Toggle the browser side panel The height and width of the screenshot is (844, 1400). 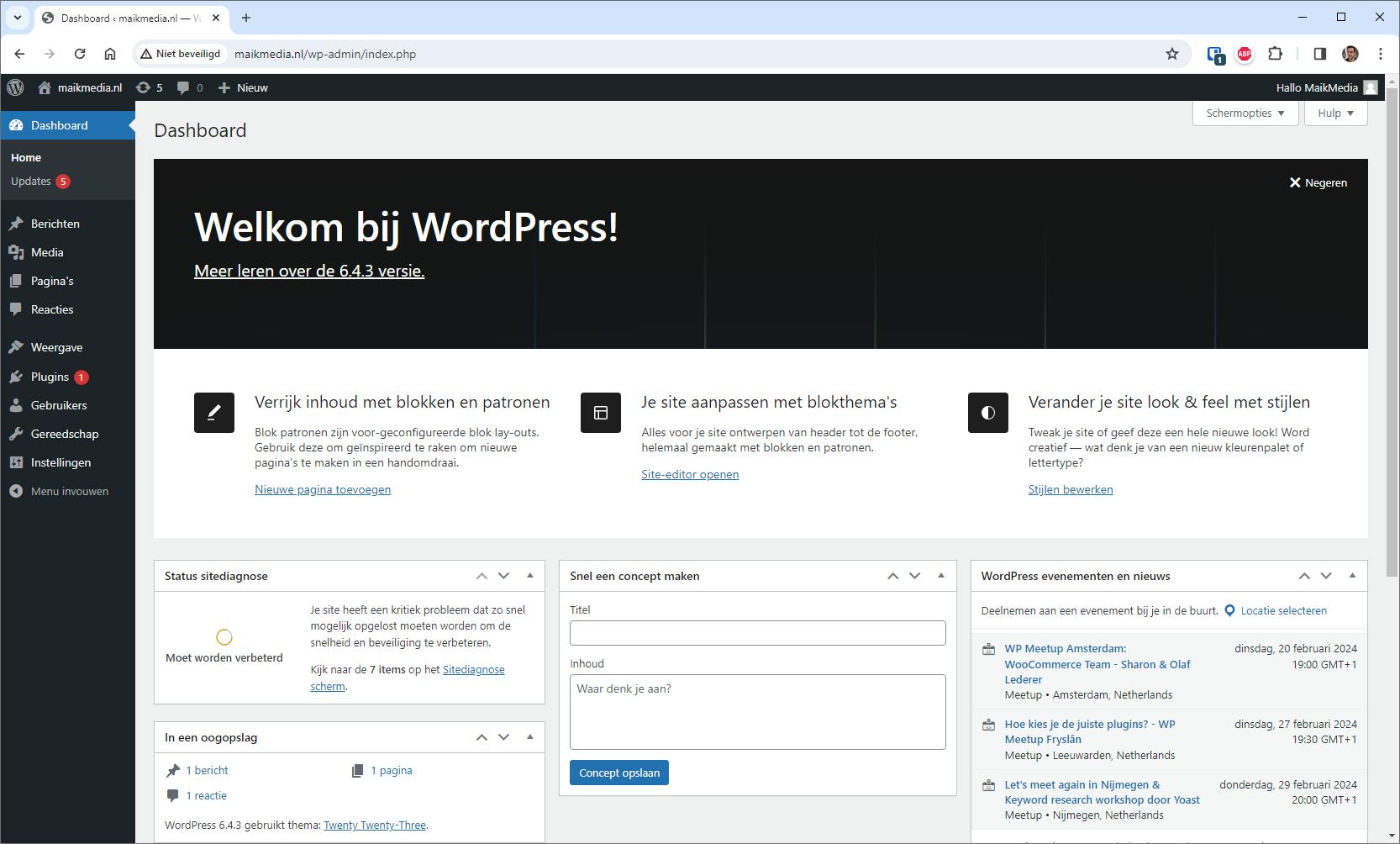1319,54
